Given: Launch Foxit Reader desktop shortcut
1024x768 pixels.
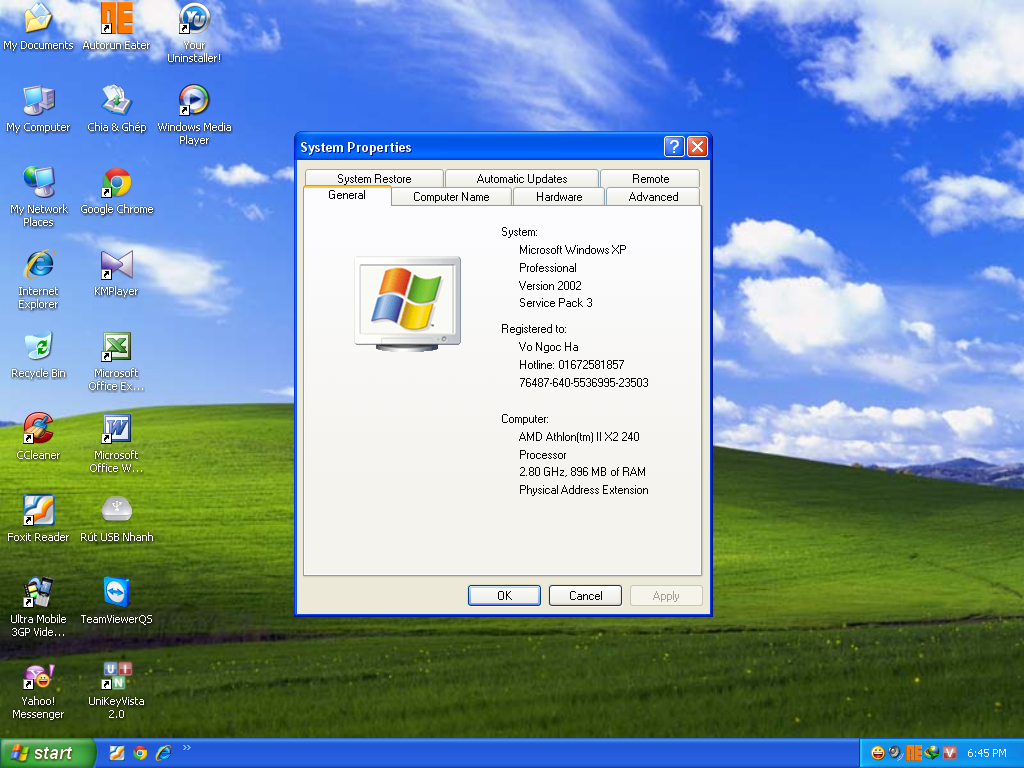Looking at the screenshot, I should tap(39, 520).
